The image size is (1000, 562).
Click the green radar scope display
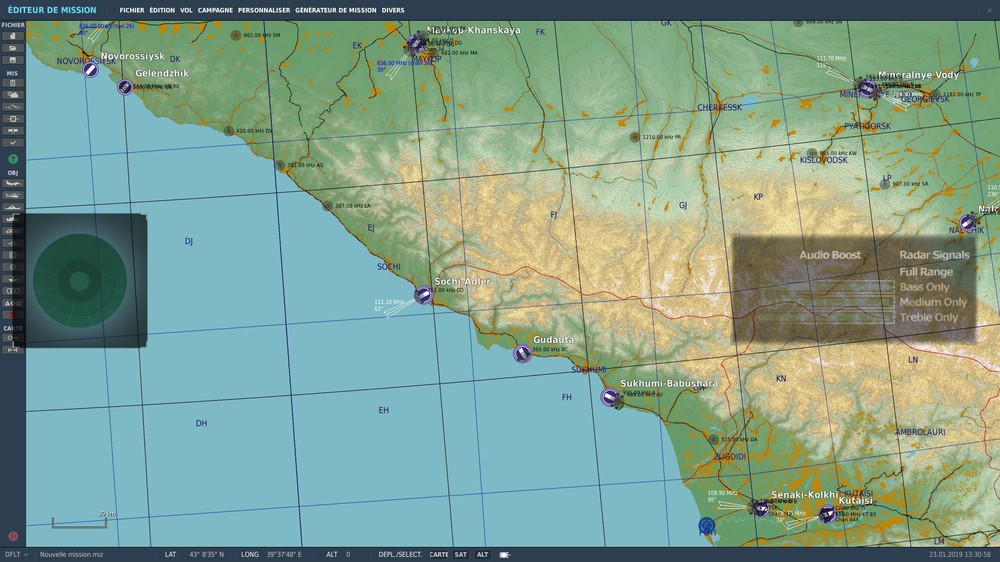[80, 281]
